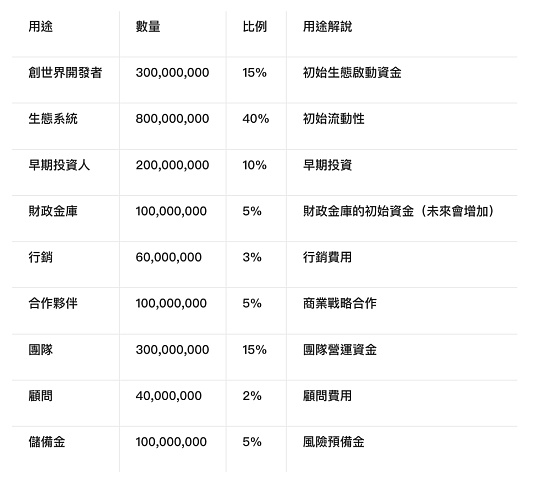Click the 800,000,000 quantity cell
Viewport: 554px width, 480px height.
pos(172,119)
